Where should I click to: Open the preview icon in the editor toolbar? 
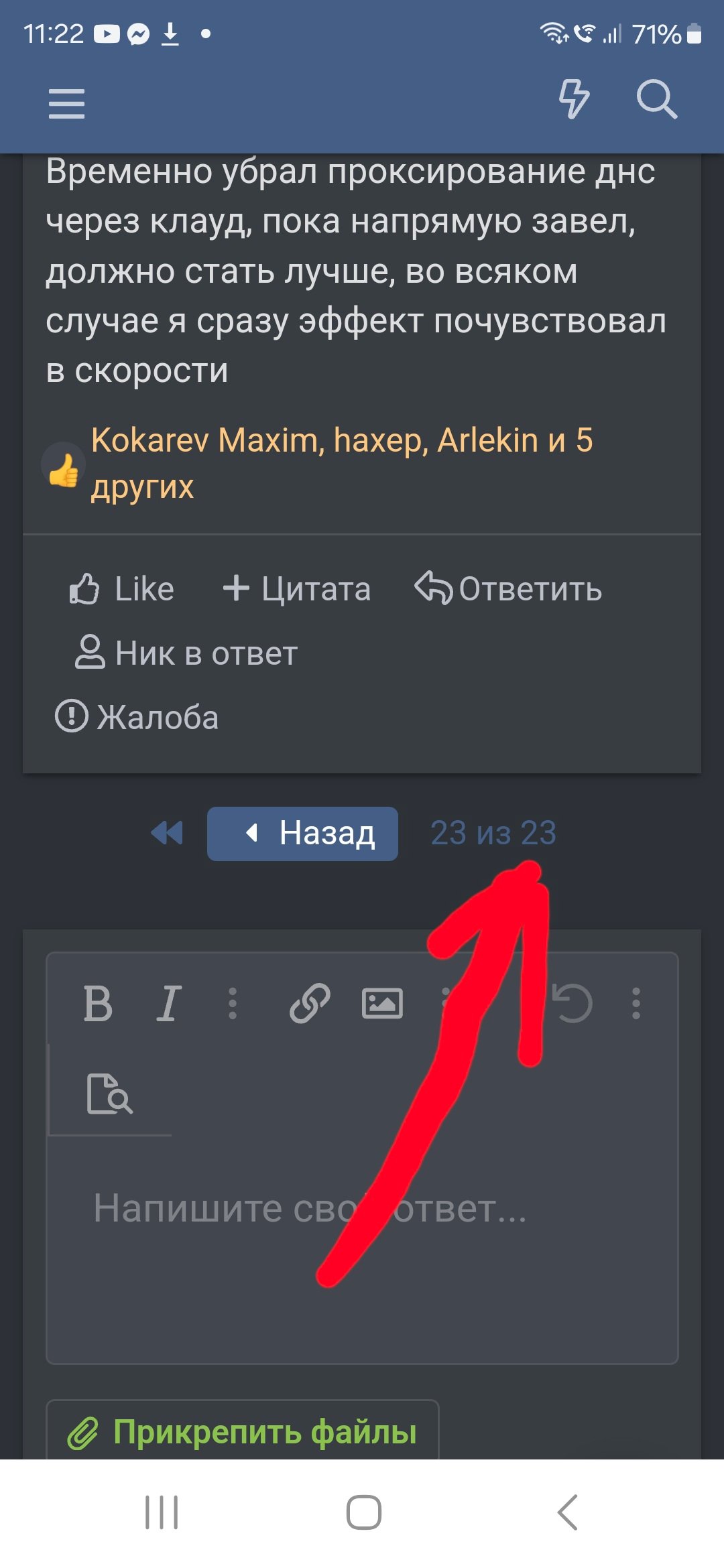click(110, 1094)
